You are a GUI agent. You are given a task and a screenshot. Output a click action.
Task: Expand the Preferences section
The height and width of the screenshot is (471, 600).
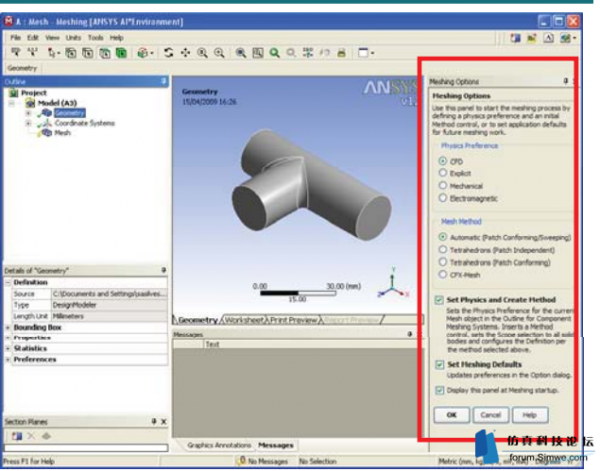(x=8, y=360)
